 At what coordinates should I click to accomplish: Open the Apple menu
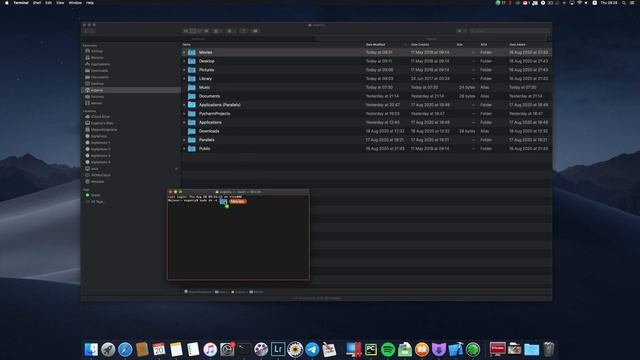(7, 3)
